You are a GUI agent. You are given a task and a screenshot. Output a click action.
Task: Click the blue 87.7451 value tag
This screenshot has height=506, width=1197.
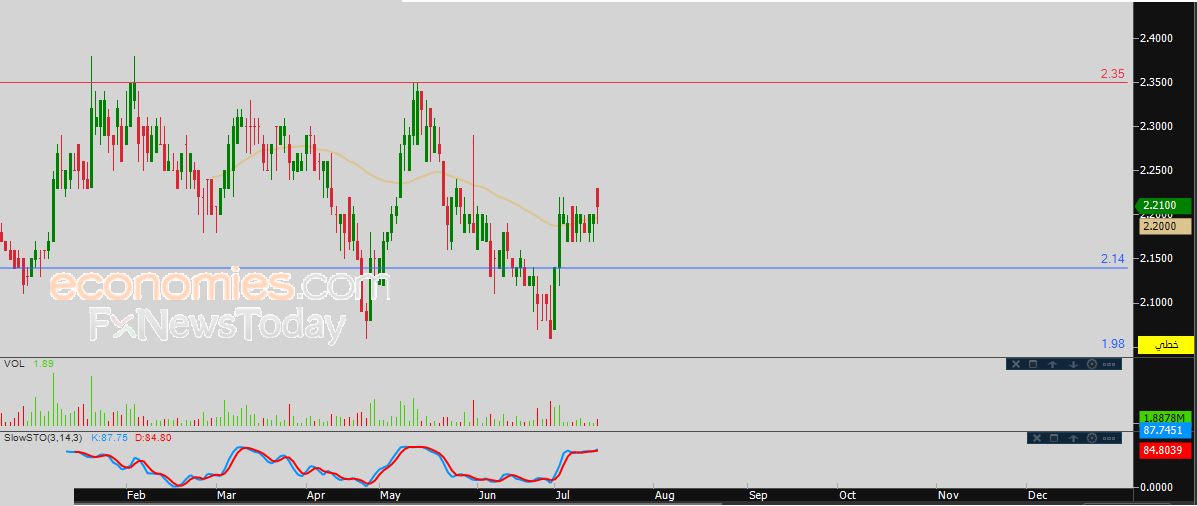click(x=1165, y=431)
